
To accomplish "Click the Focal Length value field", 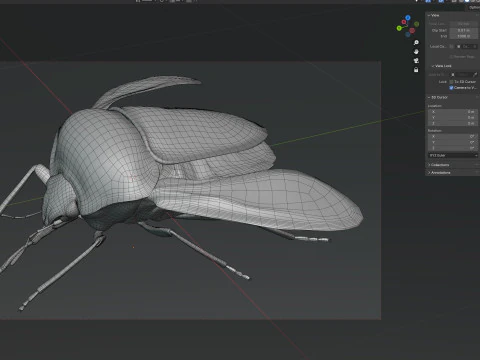I will [x=464, y=24].
